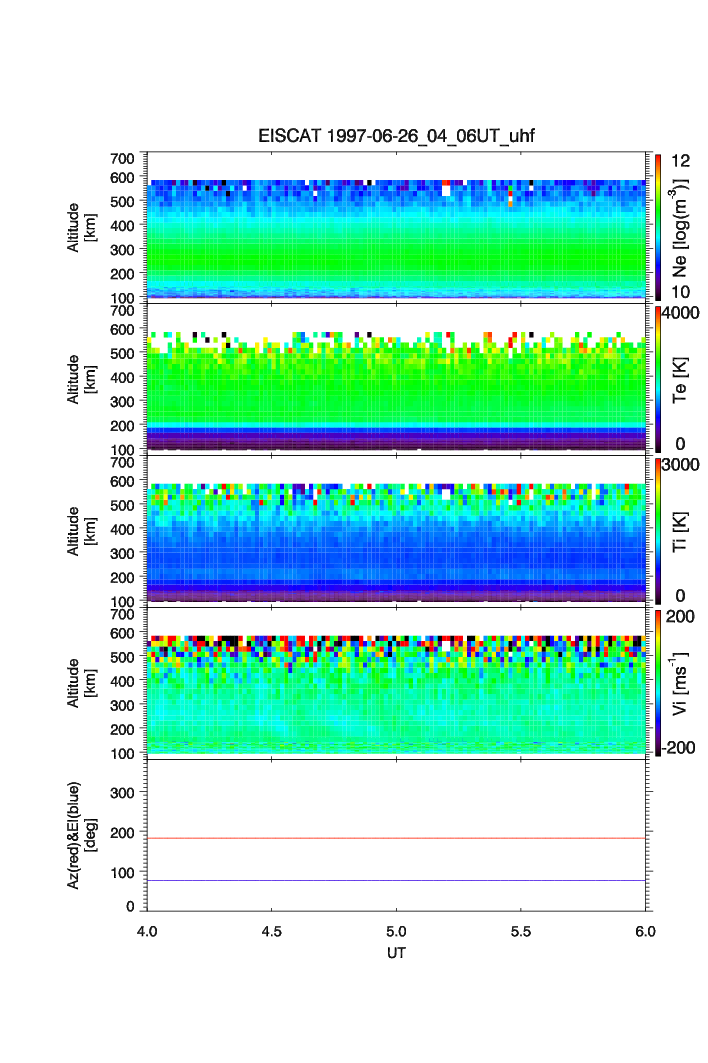Image resolution: width=708 pixels, height=1063 pixels.
Task: Click the Ti color bar
Action: [x=658, y=531]
